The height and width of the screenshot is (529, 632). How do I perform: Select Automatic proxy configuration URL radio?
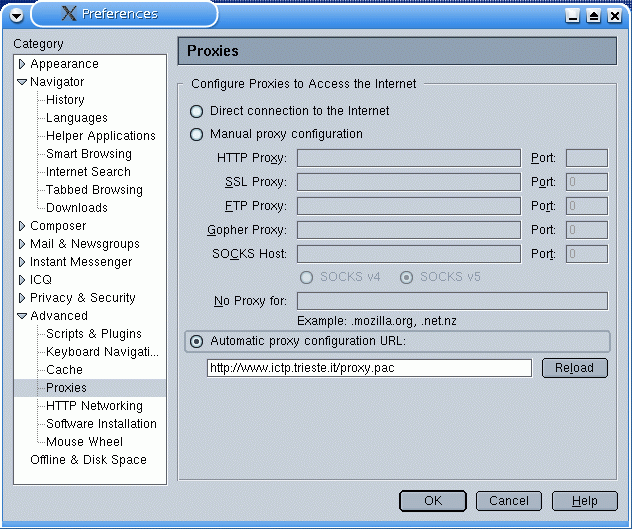click(197, 342)
